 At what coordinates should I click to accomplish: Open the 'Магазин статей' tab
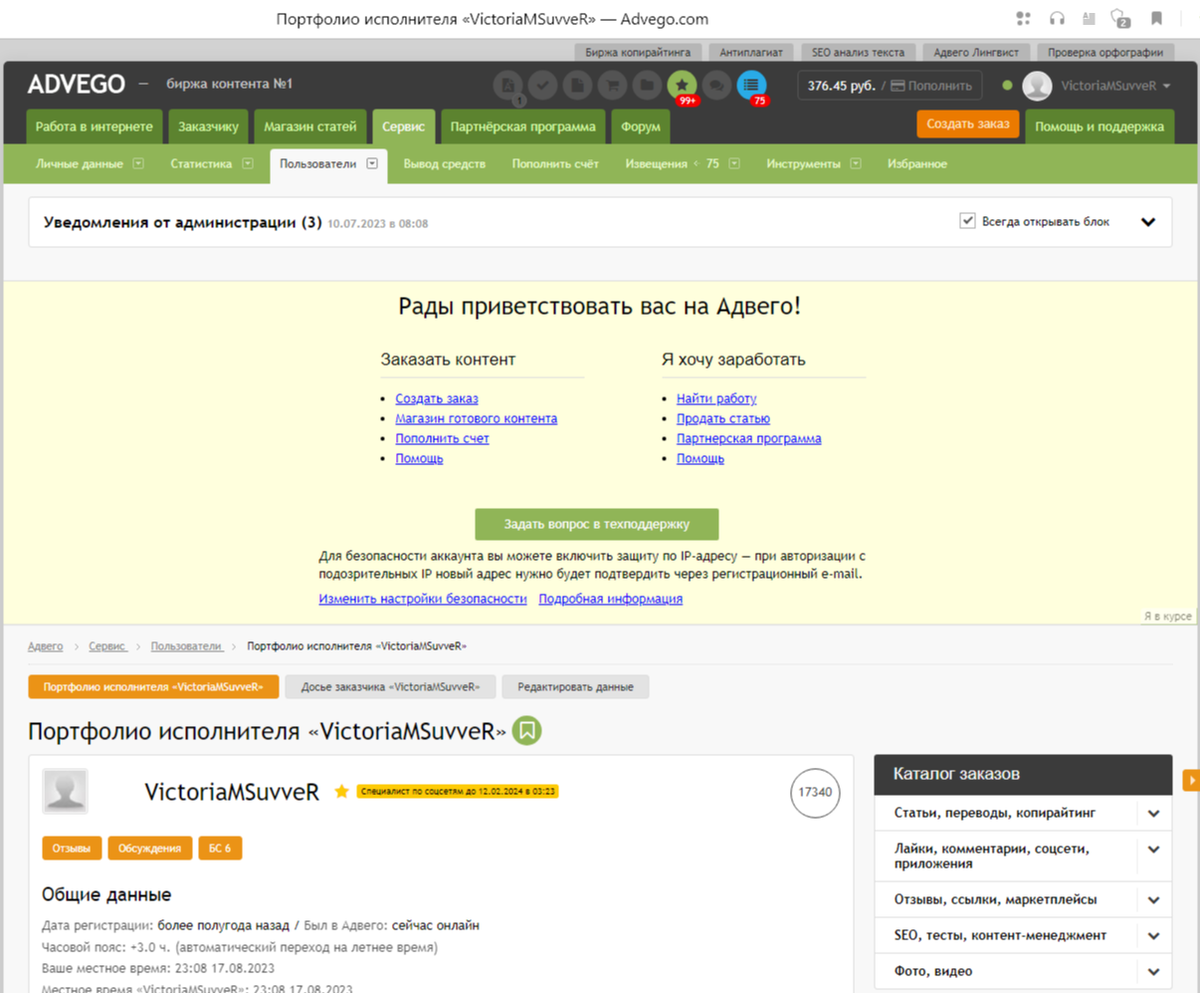tap(310, 127)
